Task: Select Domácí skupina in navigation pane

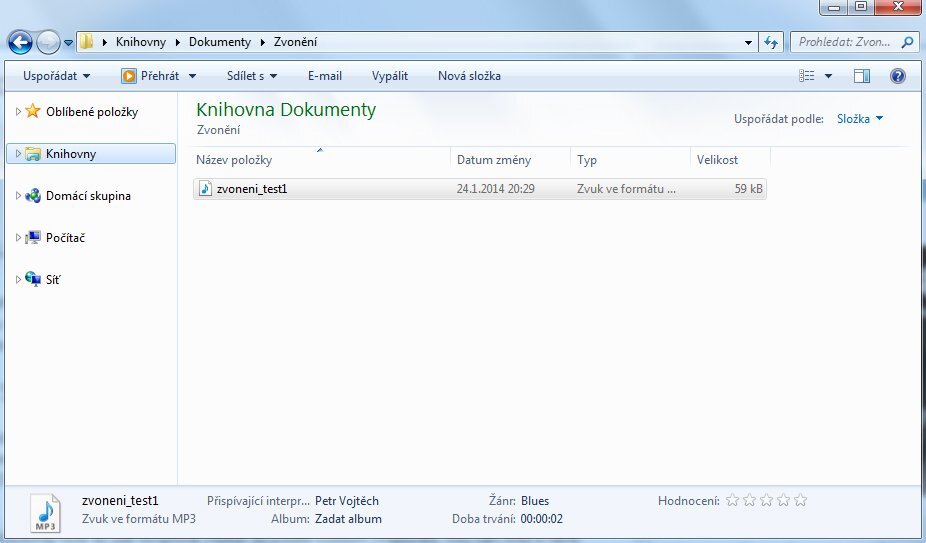Action: [x=89, y=196]
